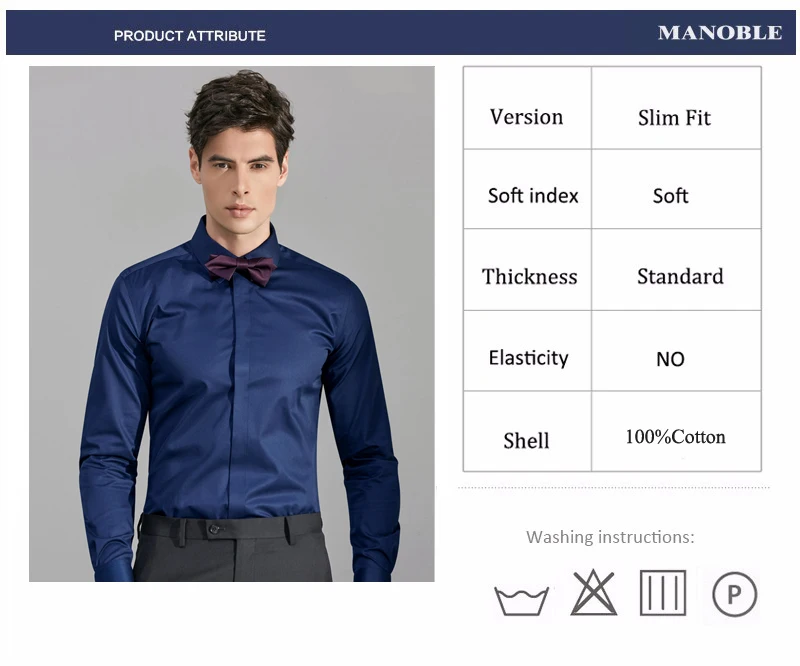Click the dry clean P circle icon
The height and width of the screenshot is (666, 800).
(x=735, y=594)
